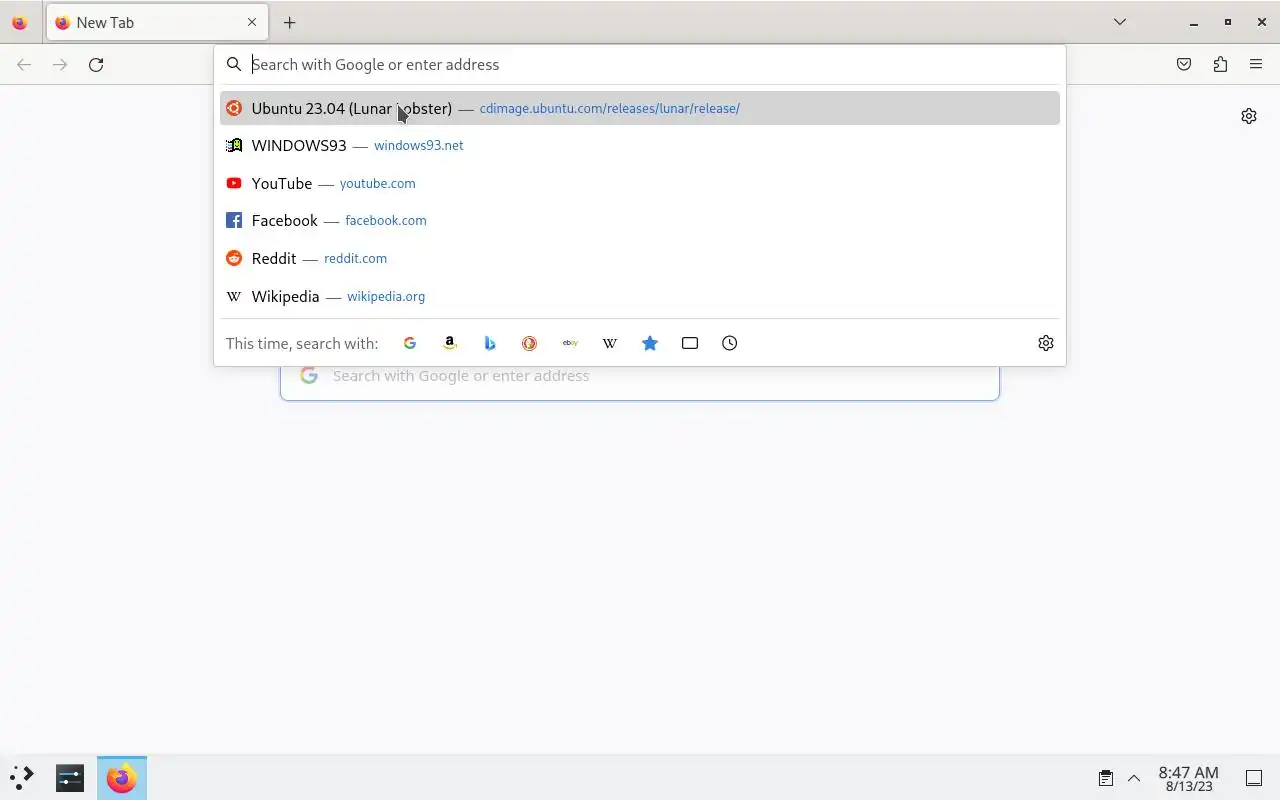Click the cdimage.ubuntu.com release URL

(x=610, y=108)
